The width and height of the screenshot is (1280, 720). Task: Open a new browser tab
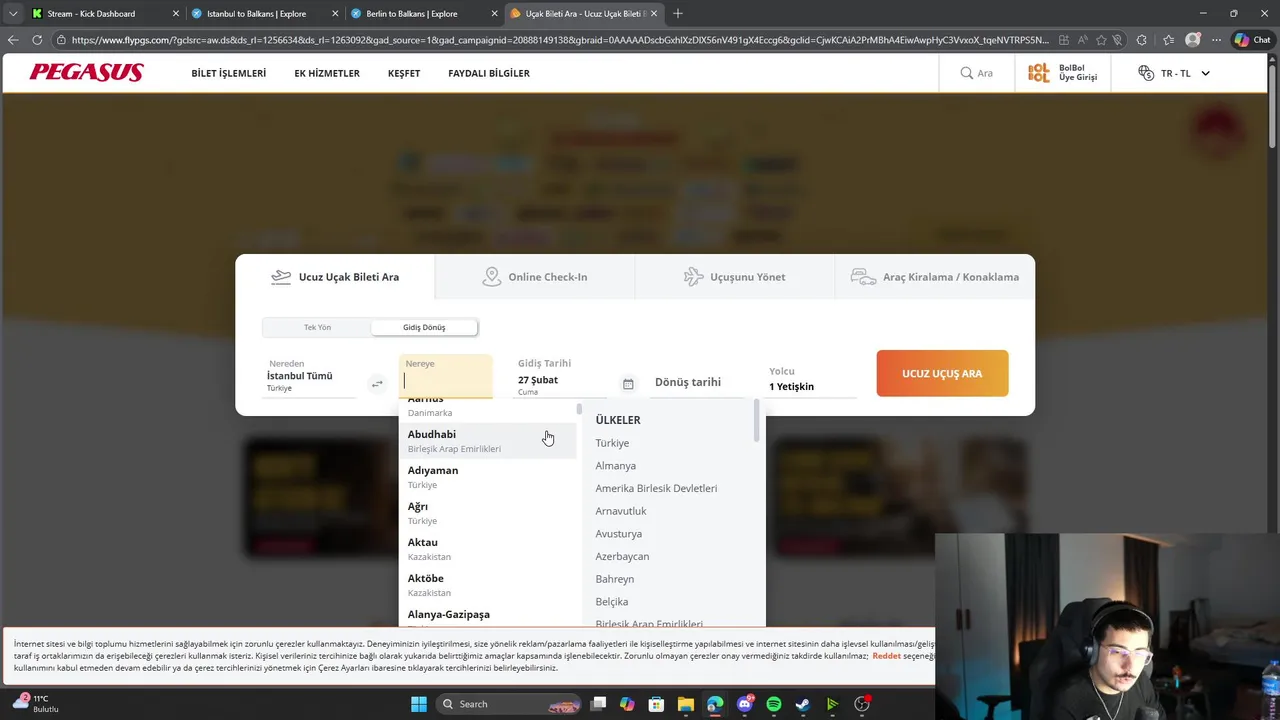click(x=678, y=13)
